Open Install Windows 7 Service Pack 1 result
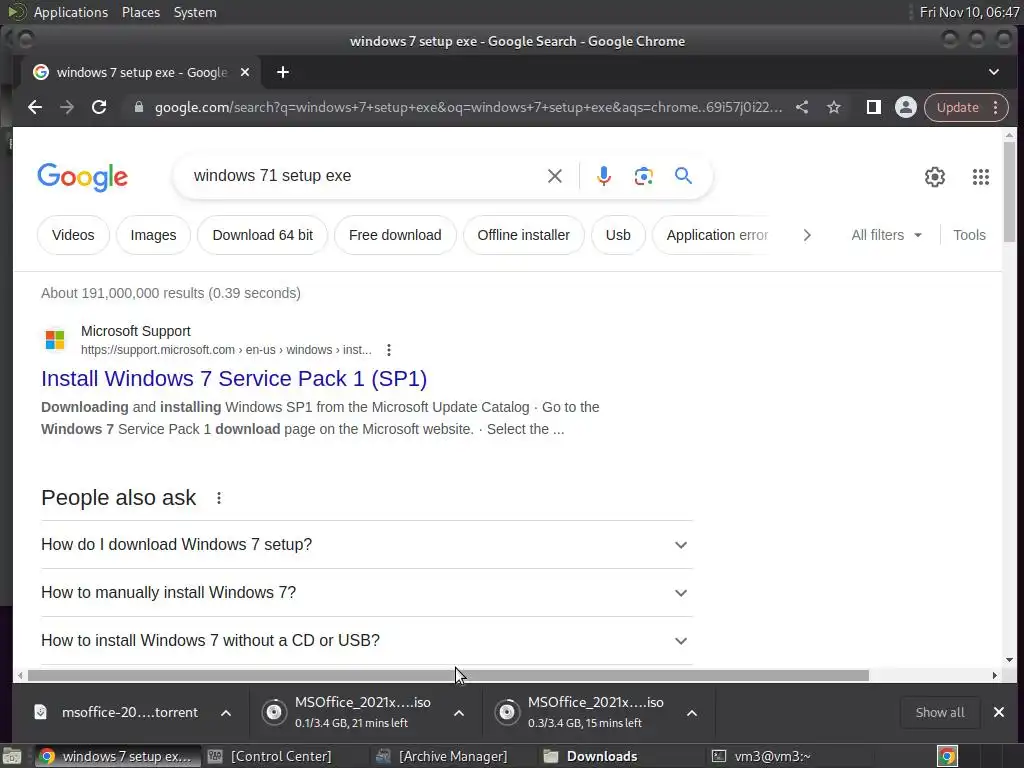Image resolution: width=1024 pixels, height=768 pixels. [234, 379]
